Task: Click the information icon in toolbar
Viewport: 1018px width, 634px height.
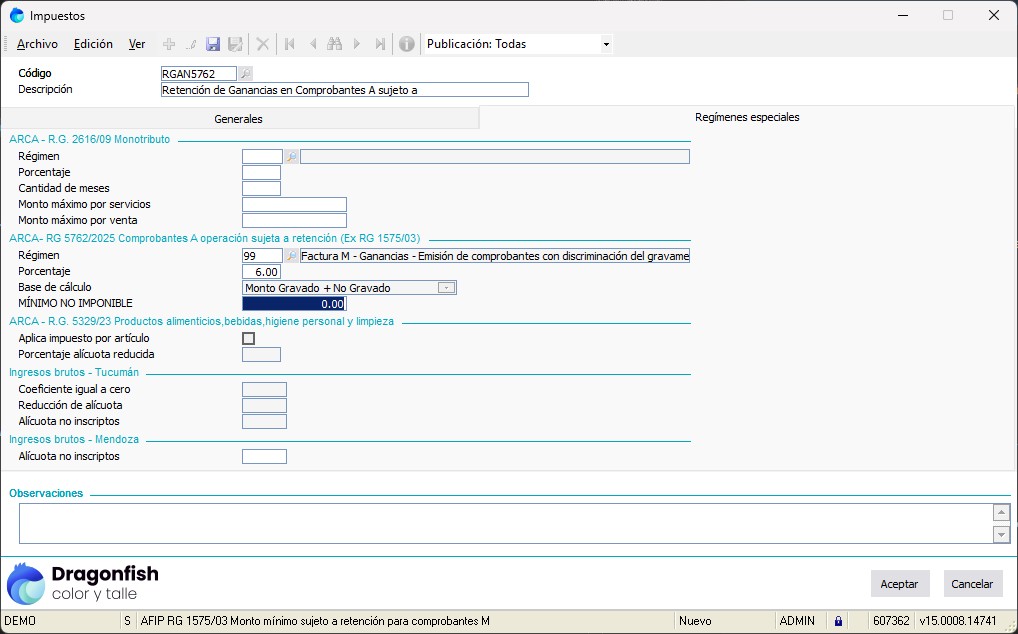Action: pyautogui.click(x=407, y=44)
